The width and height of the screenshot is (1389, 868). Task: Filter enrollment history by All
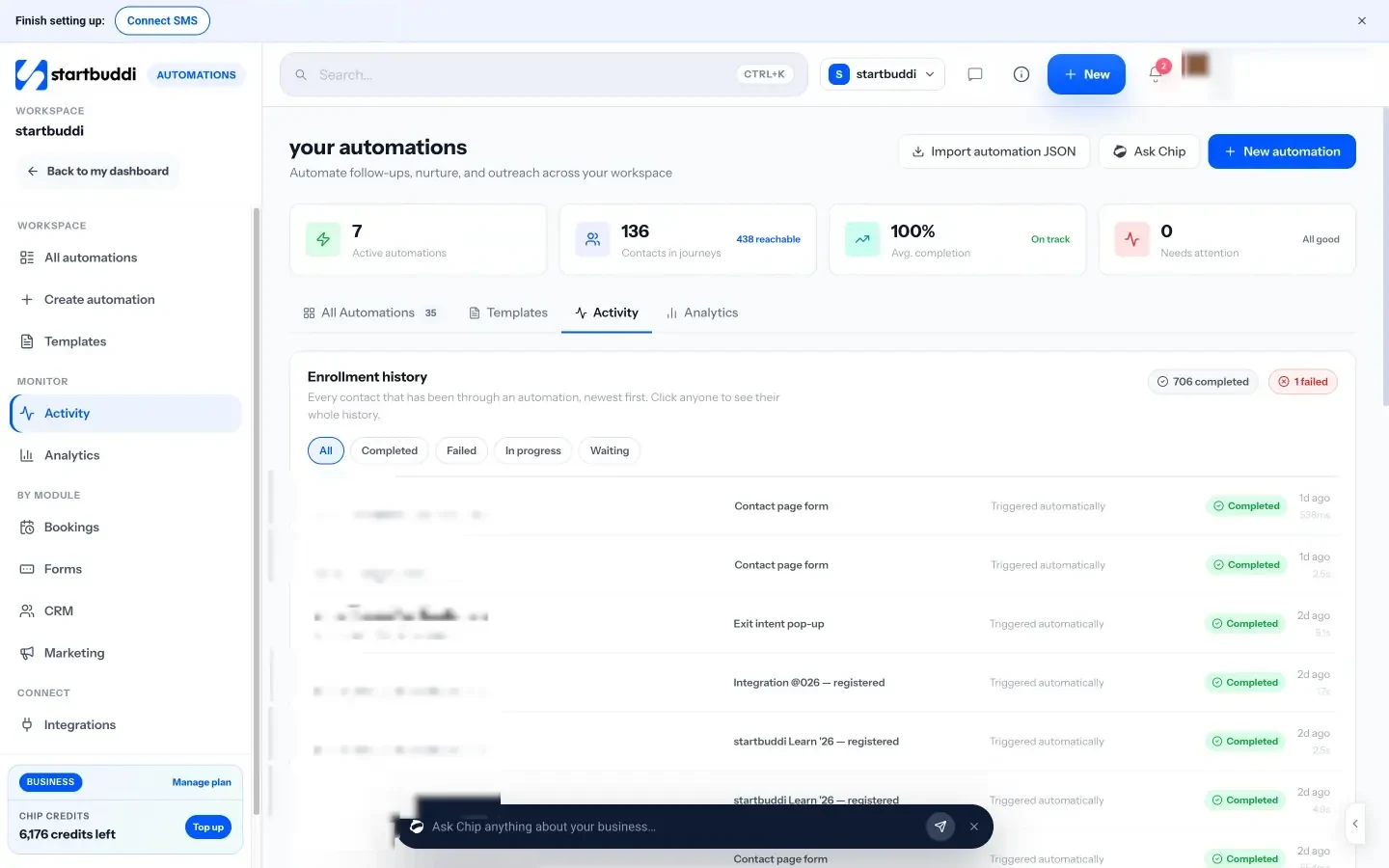(326, 450)
